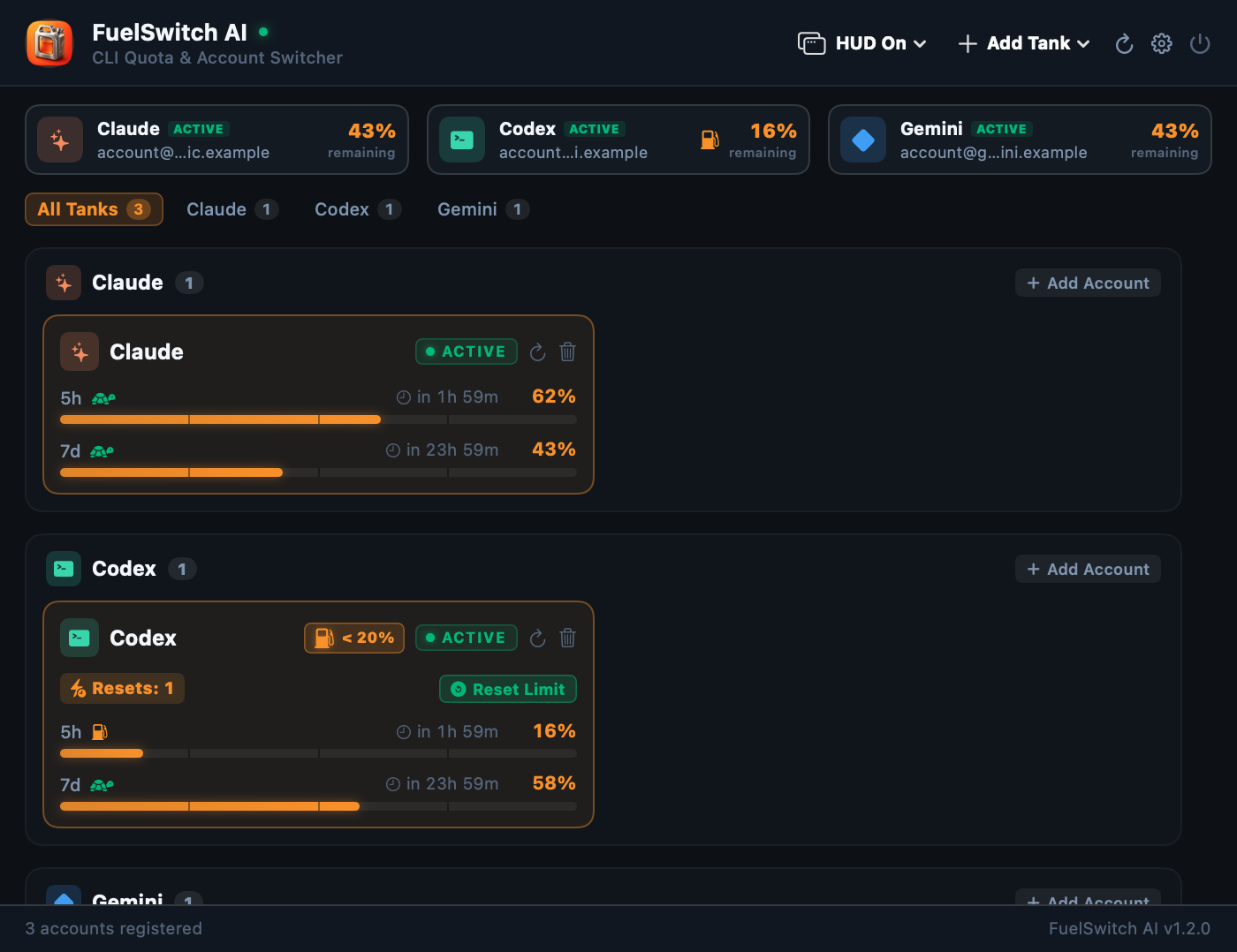This screenshot has height=952, width=1237.
Task: Click the Codex 5h usage progress bar
Action: [x=318, y=753]
